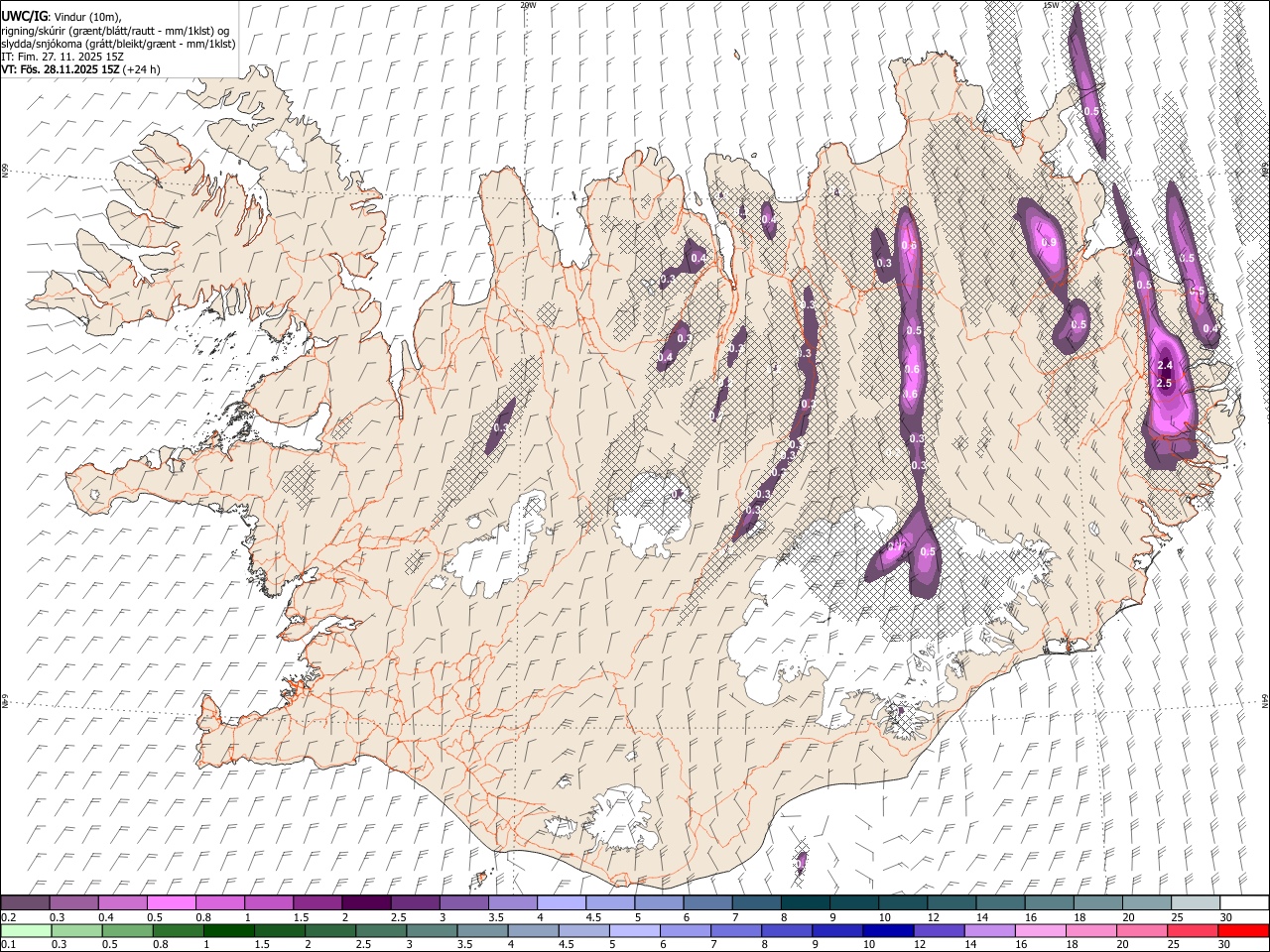The height and width of the screenshot is (952, 1270).
Task: Click the '0.2' label under the upper scale
Action: [x=8, y=917]
